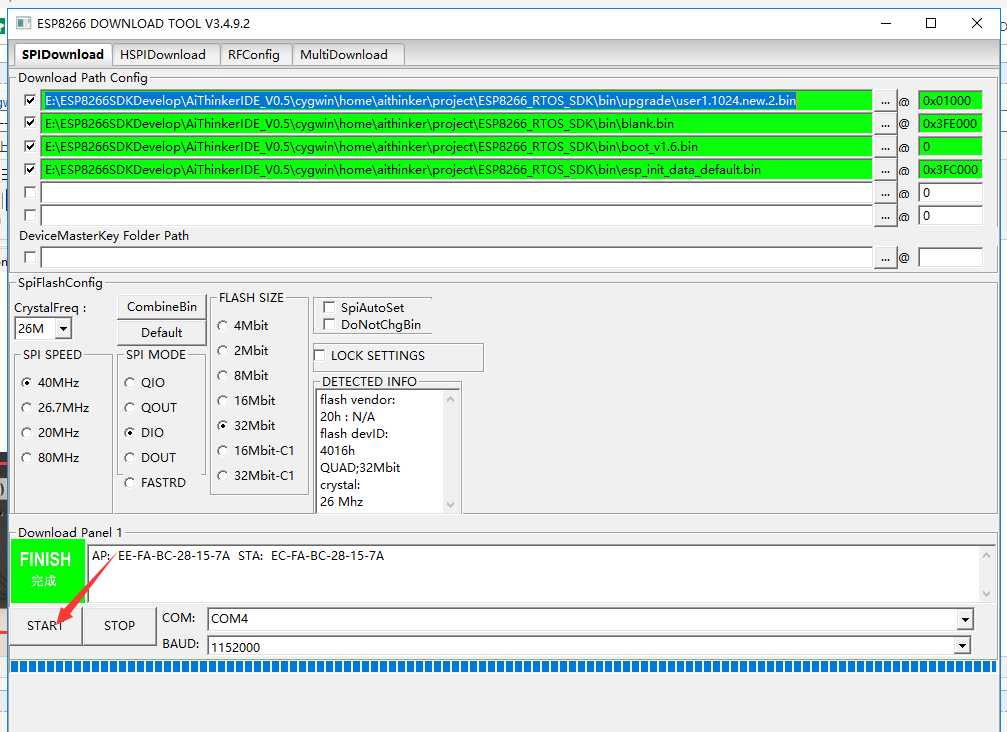Browse for the boot_v1.6.bin file path
Image resolution: width=1007 pixels, height=732 pixels.
click(x=886, y=146)
